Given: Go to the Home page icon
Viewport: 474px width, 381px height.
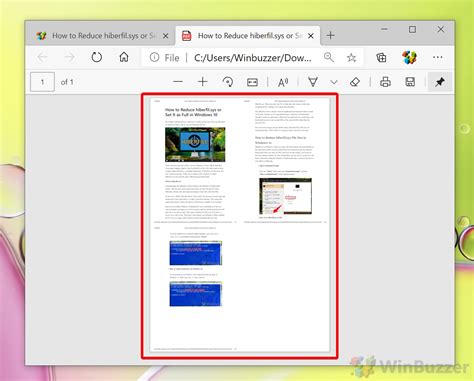Looking at the screenshot, I should pos(124,57).
